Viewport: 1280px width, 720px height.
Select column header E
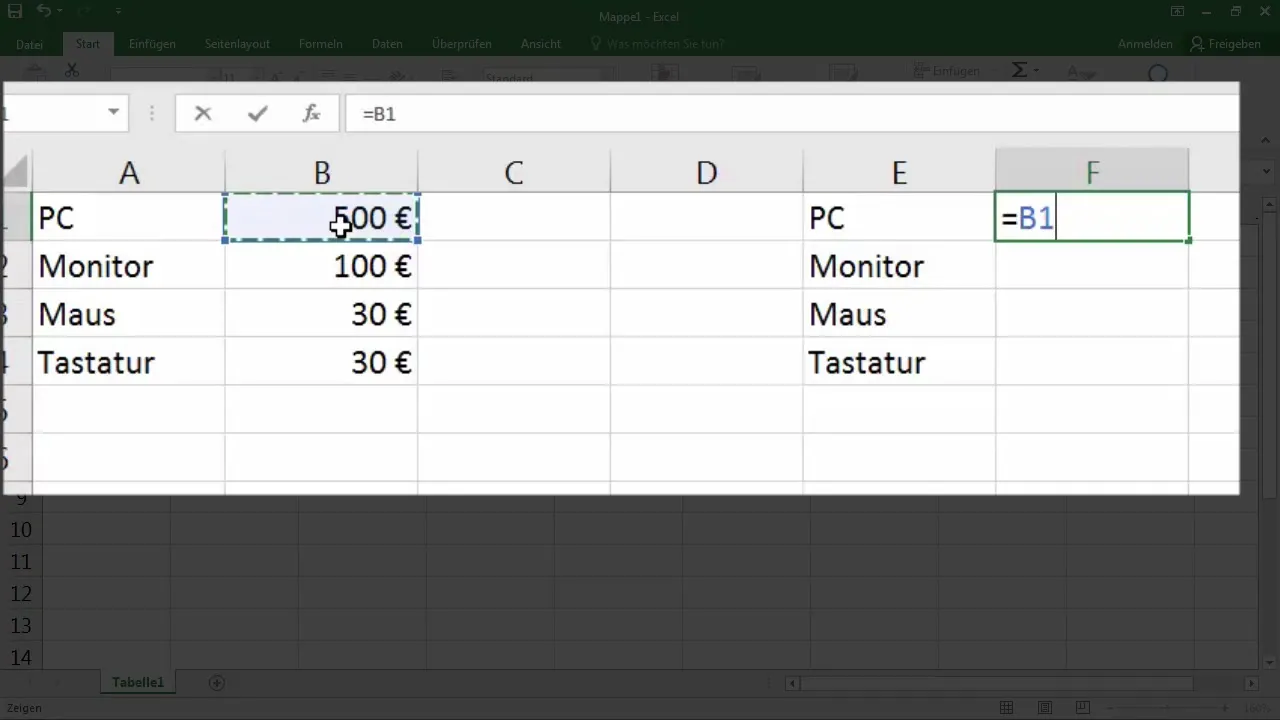pos(899,172)
